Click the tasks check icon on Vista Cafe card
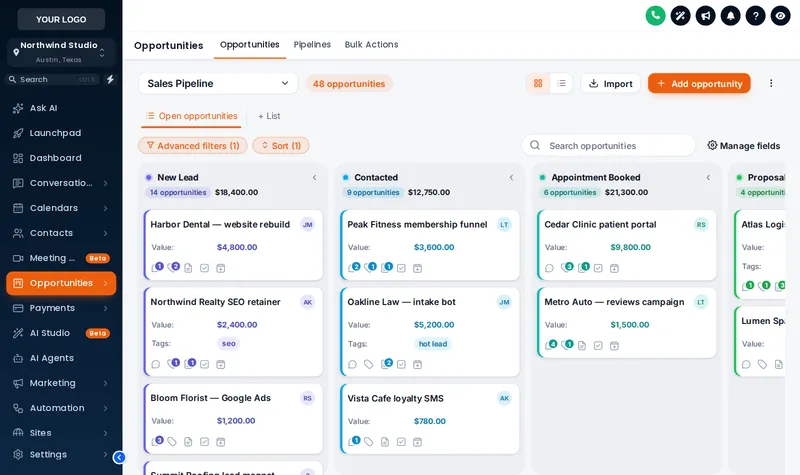The width and height of the screenshot is (800, 475). click(x=401, y=442)
